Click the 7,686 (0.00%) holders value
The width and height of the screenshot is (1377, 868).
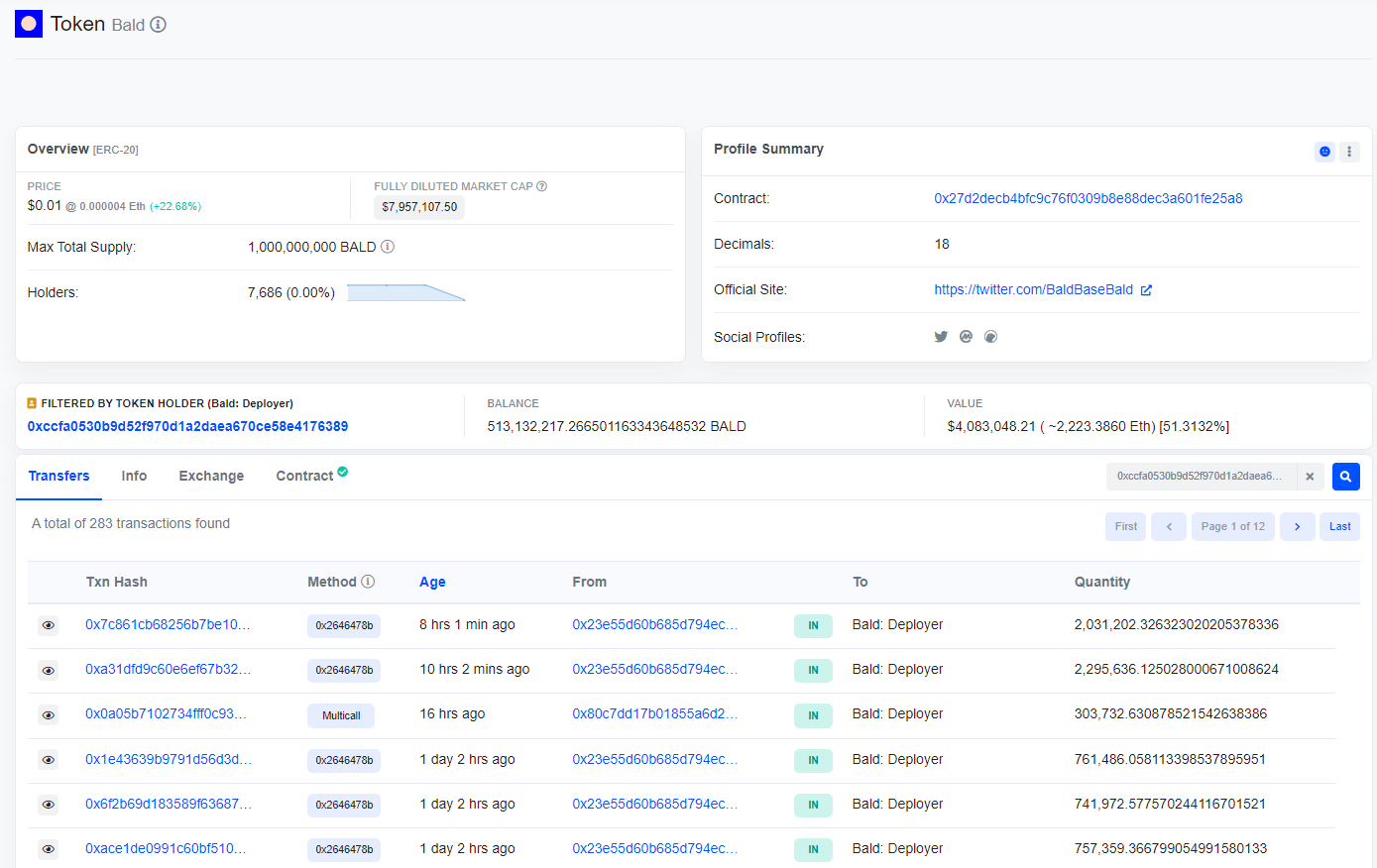coord(290,292)
